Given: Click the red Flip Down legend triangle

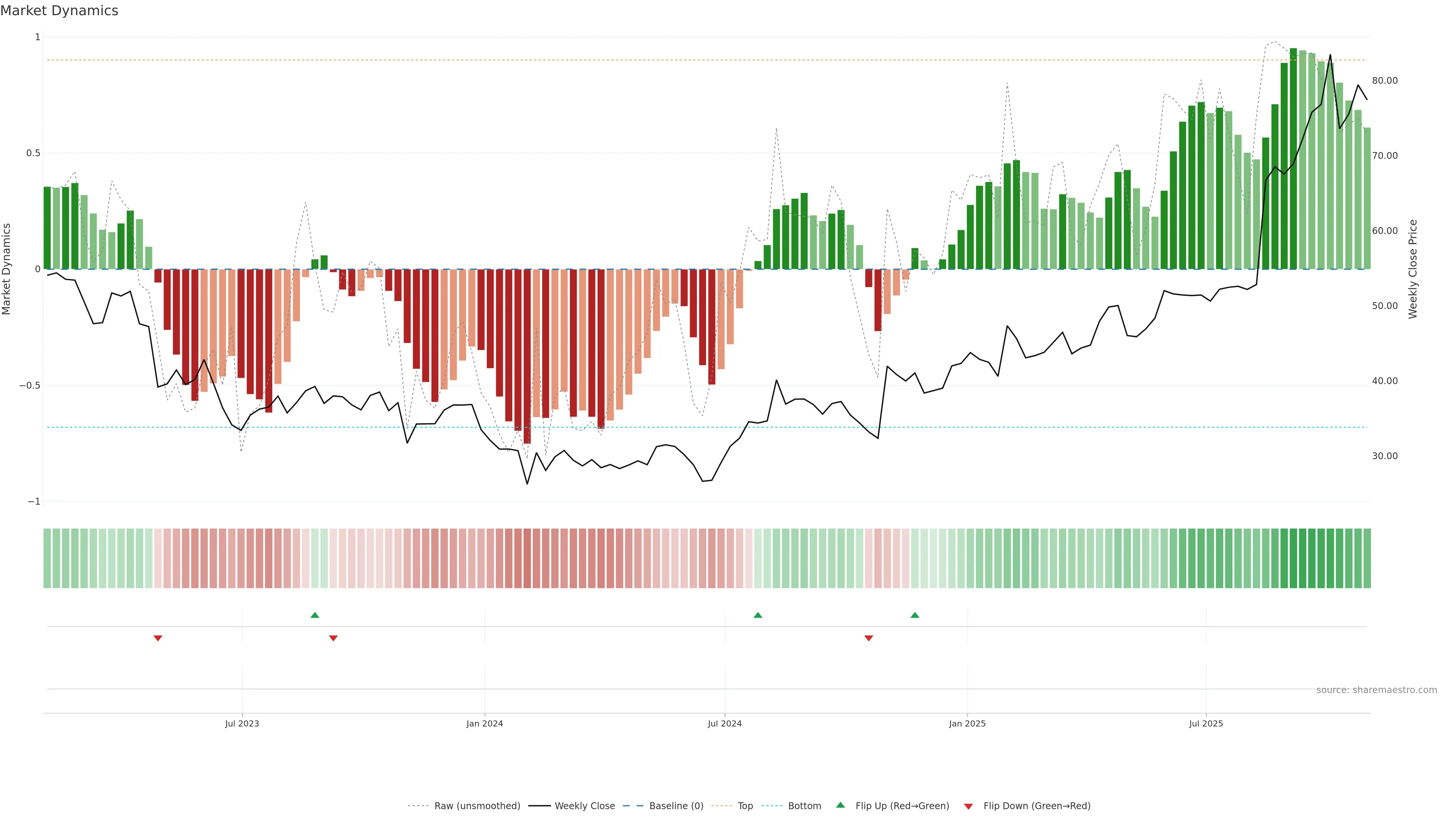Looking at the screenshot, I should (x=968, y=806).
